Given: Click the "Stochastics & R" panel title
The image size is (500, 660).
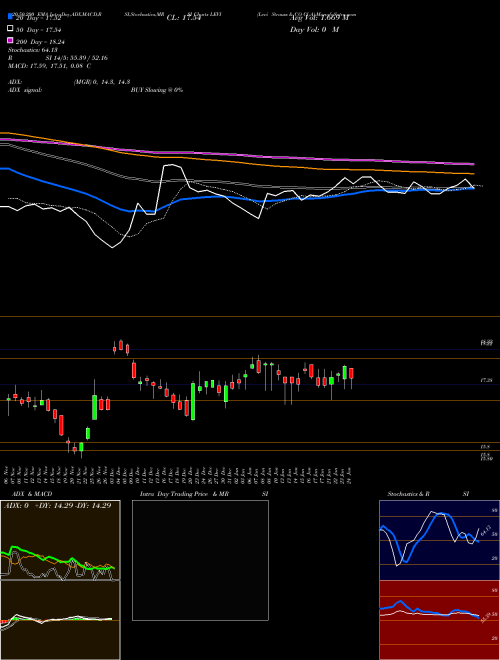Looking at the screenshot, I should [409, 494].
